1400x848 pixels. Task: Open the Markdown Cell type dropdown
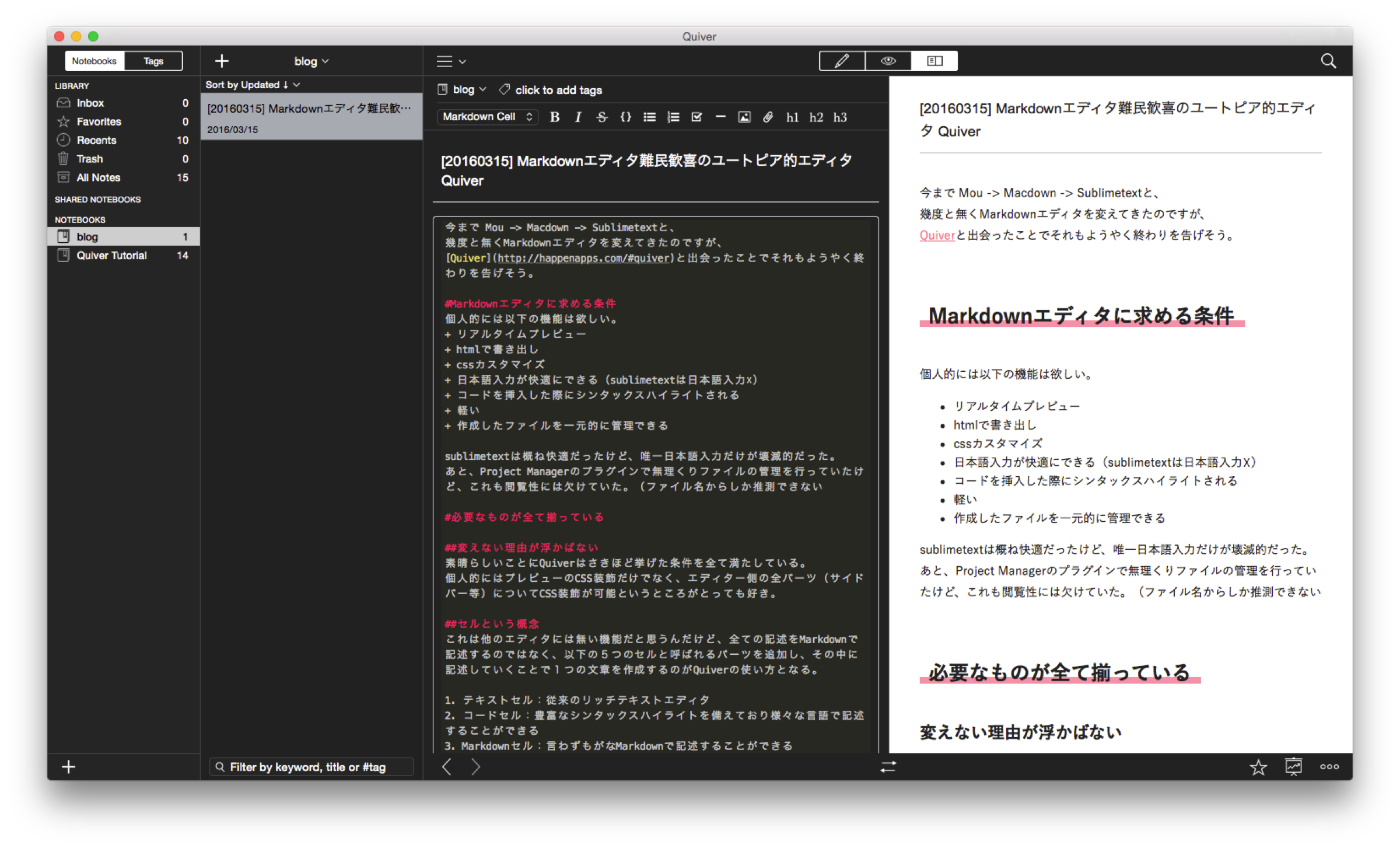pyautogui.click(x=487, y=117)
